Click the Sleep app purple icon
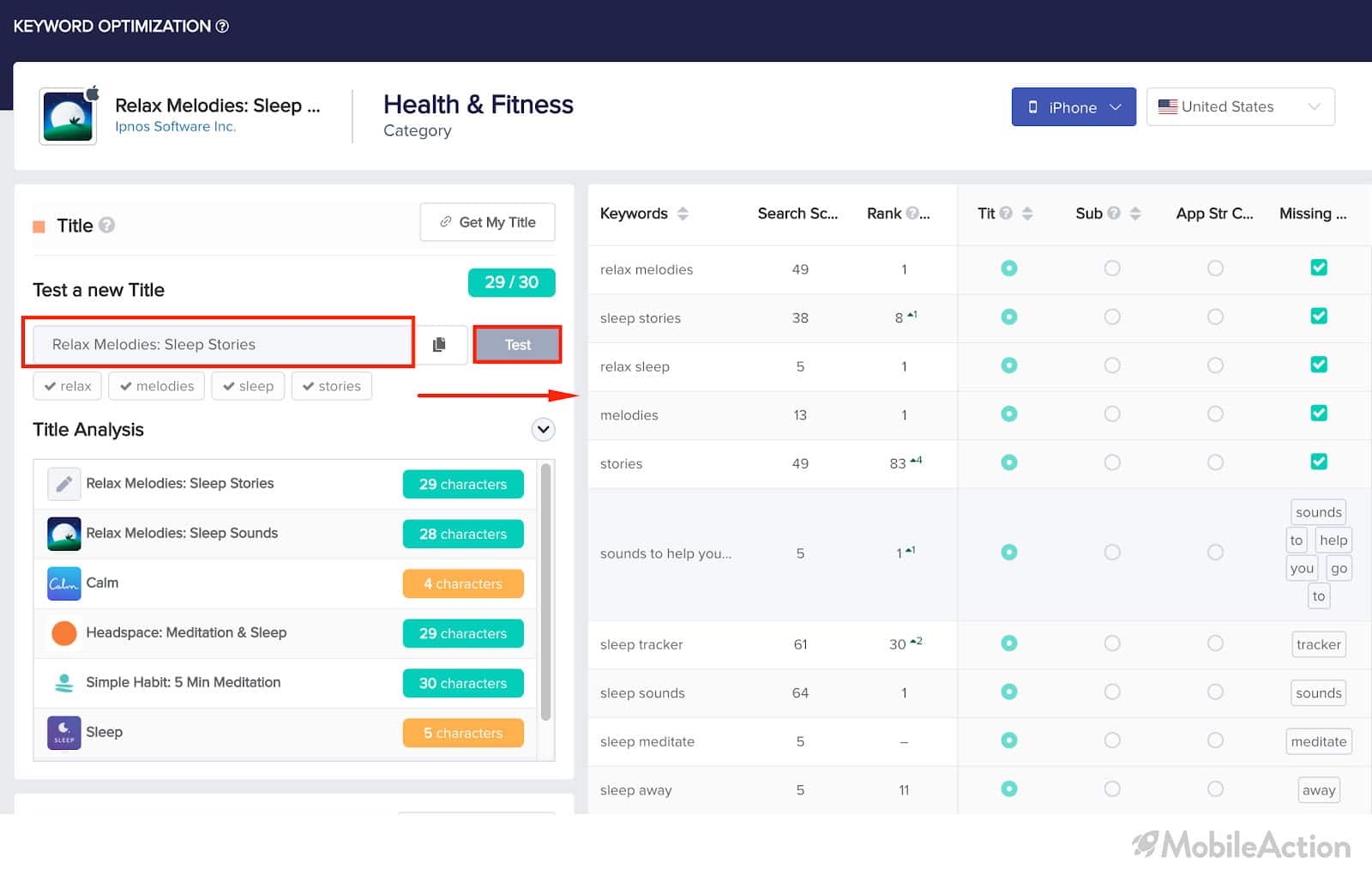This screenshot has height=876, width=1372. pos(64,733)
